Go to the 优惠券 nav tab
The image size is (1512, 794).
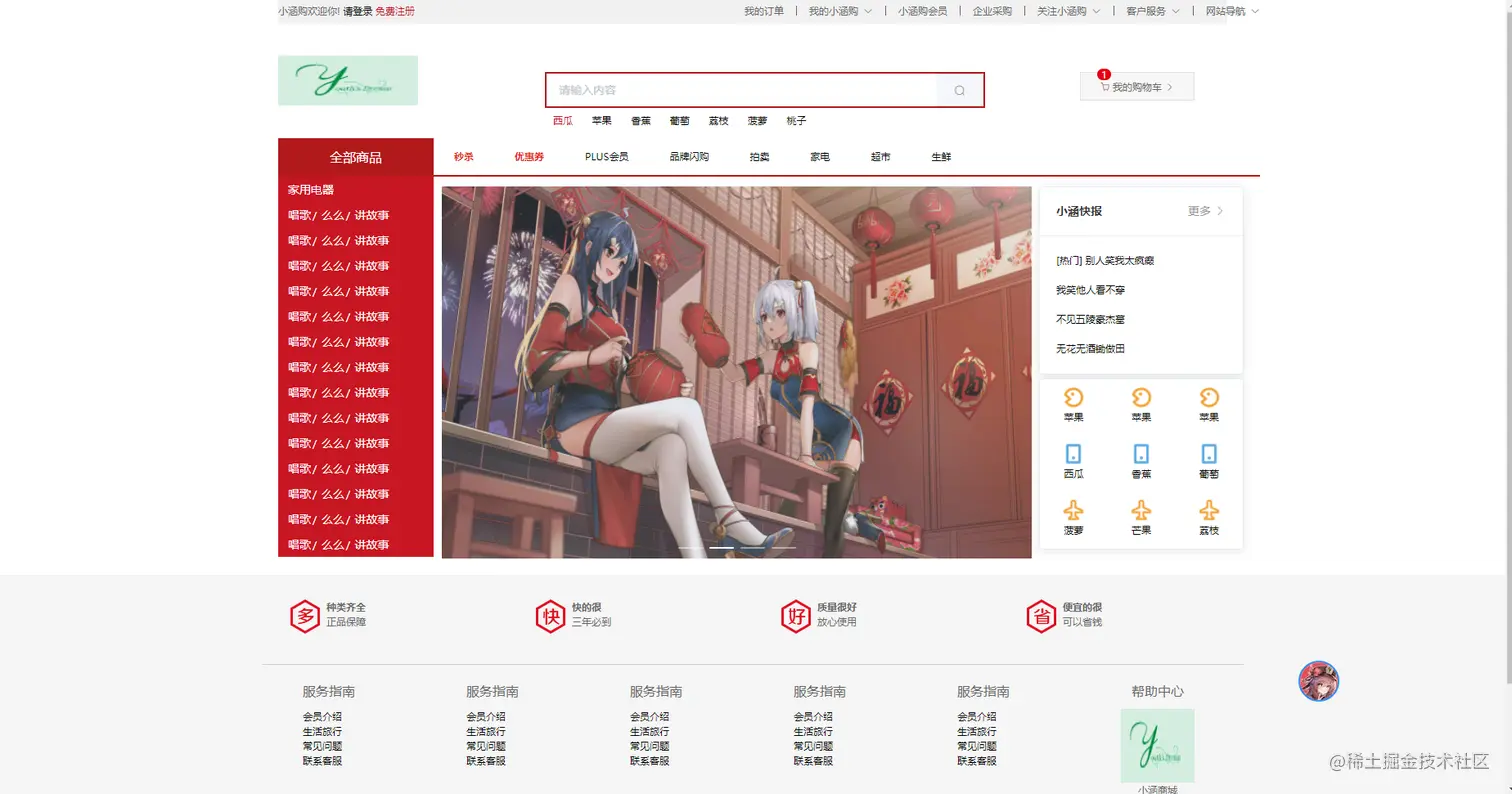[529, 157]
